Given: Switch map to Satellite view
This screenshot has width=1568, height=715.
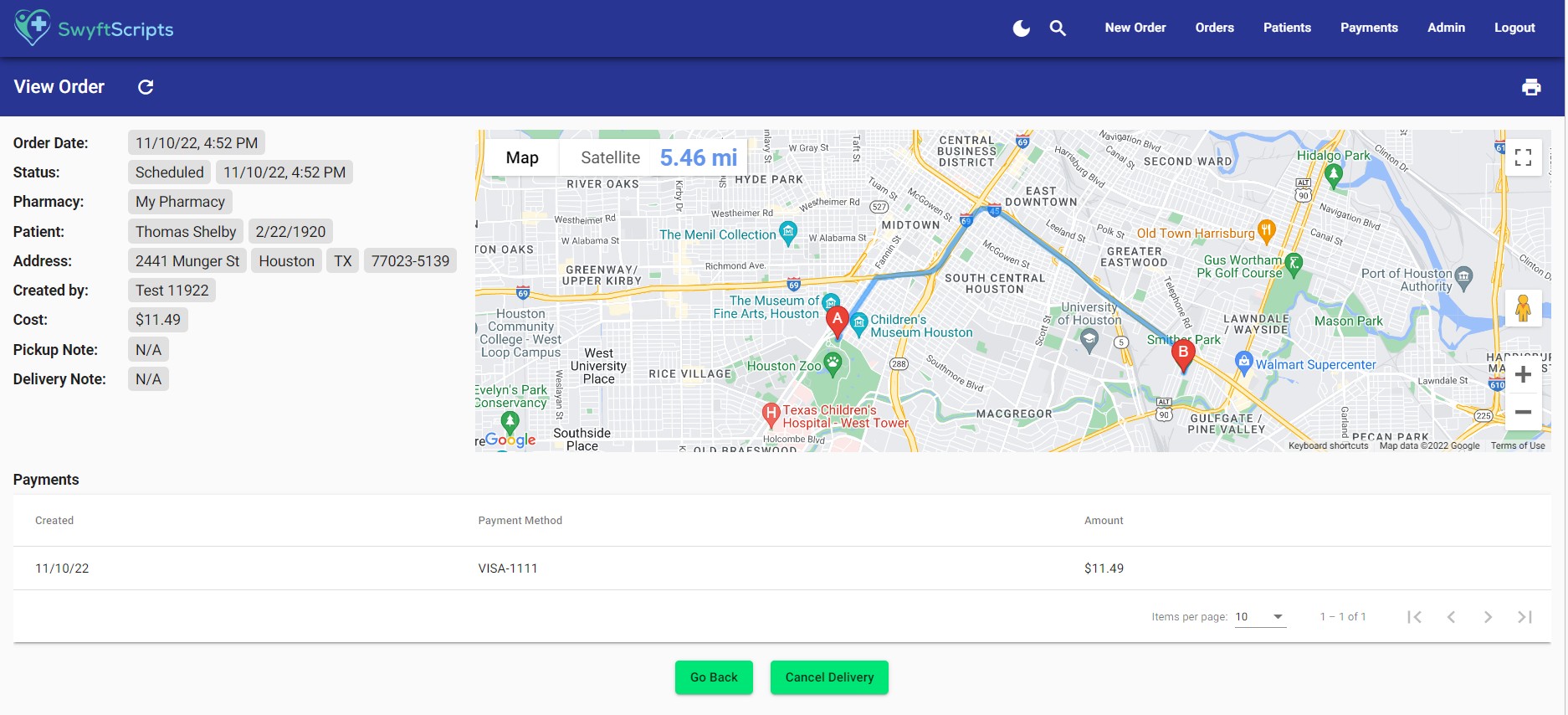Looking at the screenshot, I should [610, 157].
